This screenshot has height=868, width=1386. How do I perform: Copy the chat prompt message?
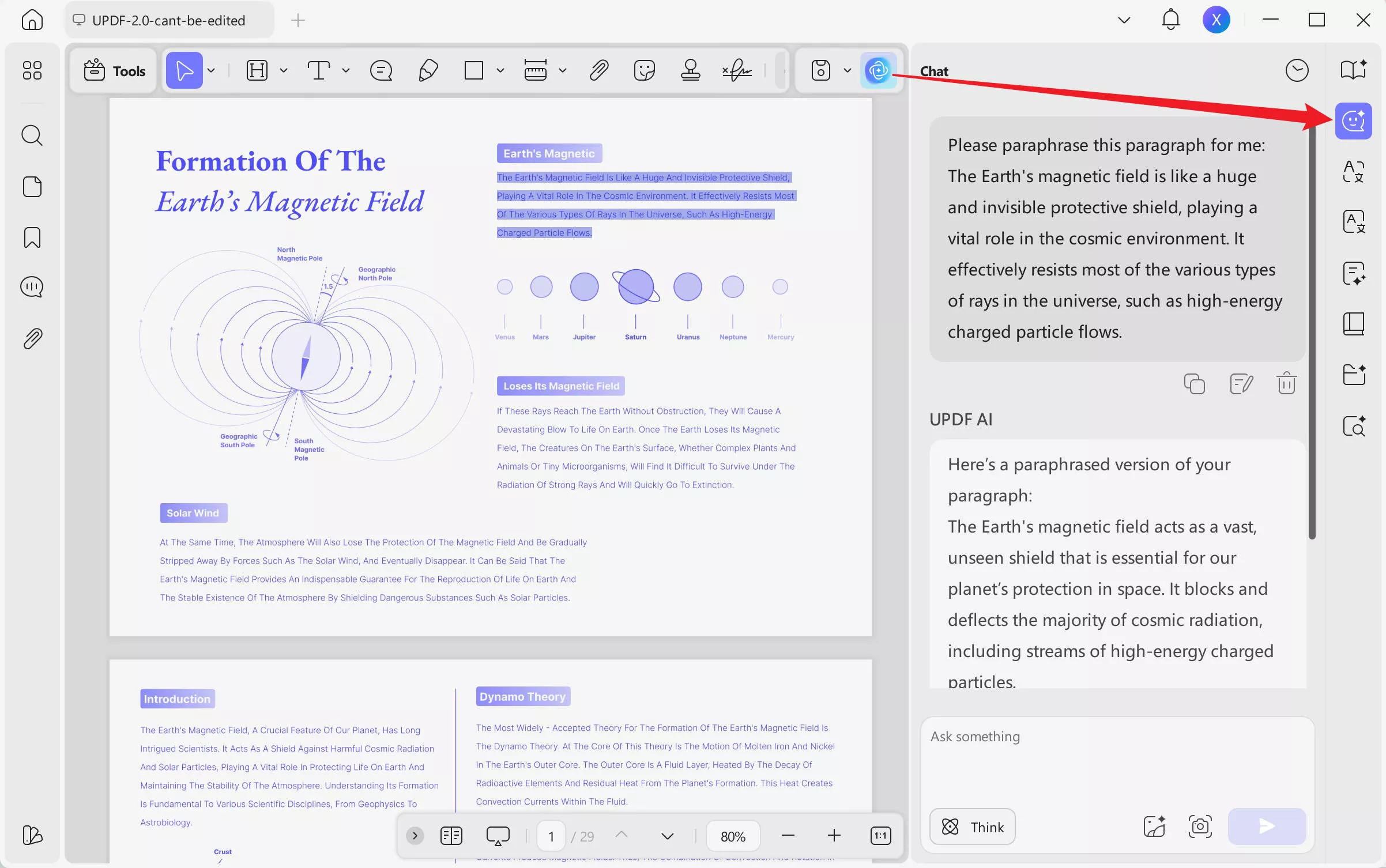(1194, 383)
